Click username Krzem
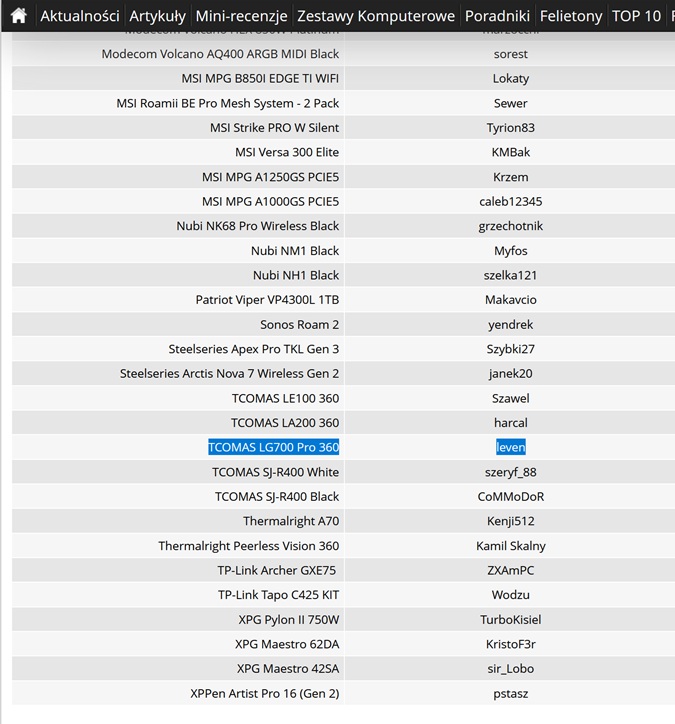 point(511,177)
